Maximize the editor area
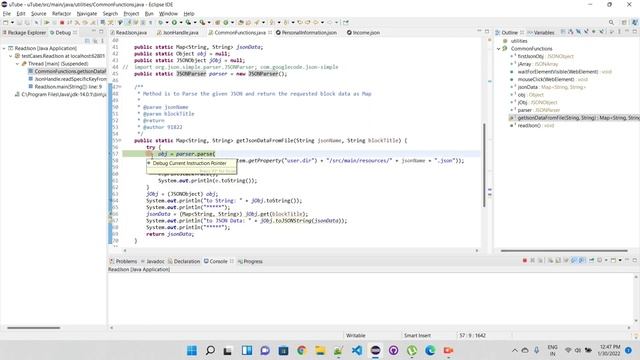This screenshot has height=360, width=640. (487, 31)
